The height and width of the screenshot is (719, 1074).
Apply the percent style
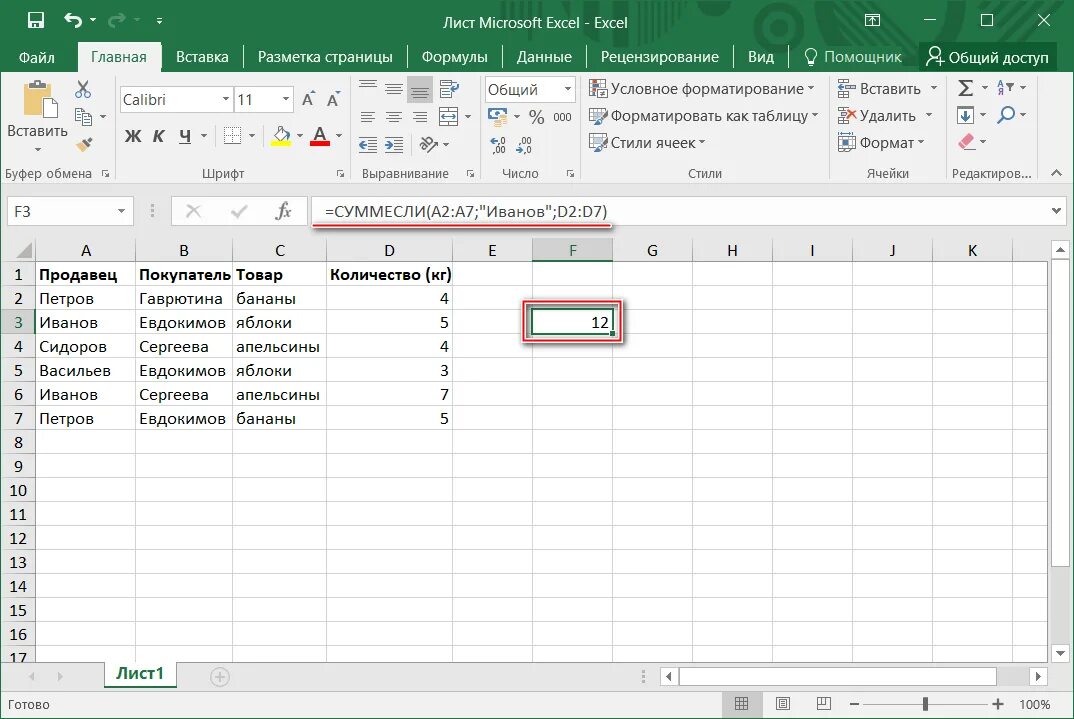point(537,117)
